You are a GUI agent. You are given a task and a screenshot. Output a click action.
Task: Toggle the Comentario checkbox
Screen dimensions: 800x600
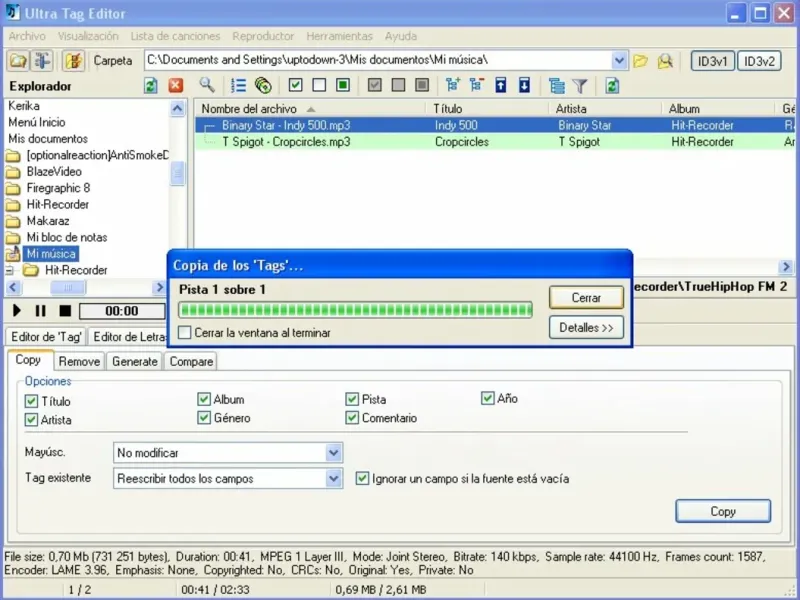coord(352,418)
